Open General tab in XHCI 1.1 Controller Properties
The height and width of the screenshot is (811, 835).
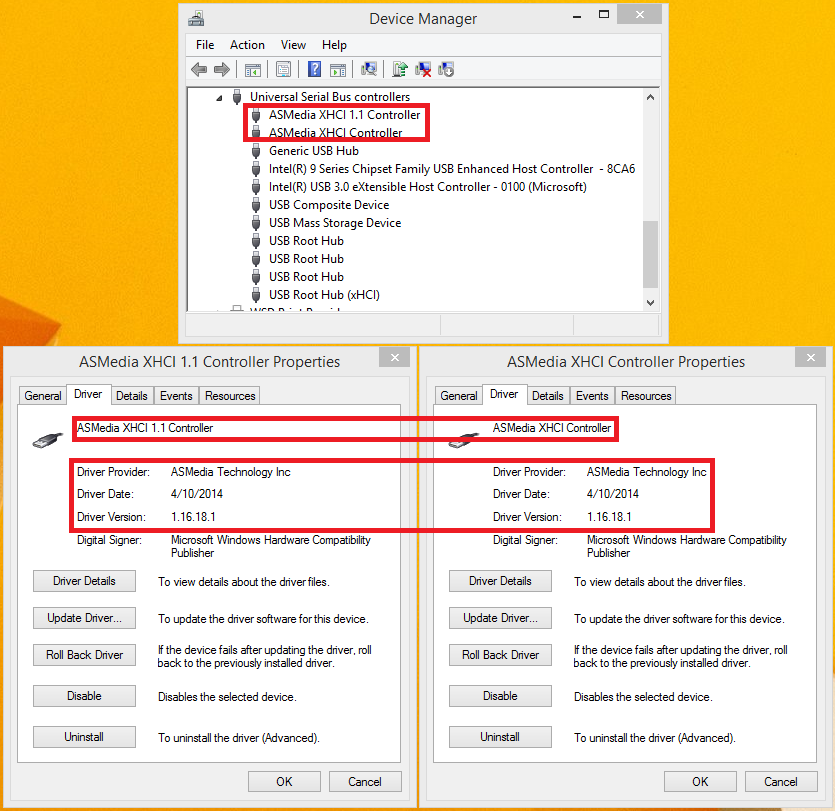(43, 396)
